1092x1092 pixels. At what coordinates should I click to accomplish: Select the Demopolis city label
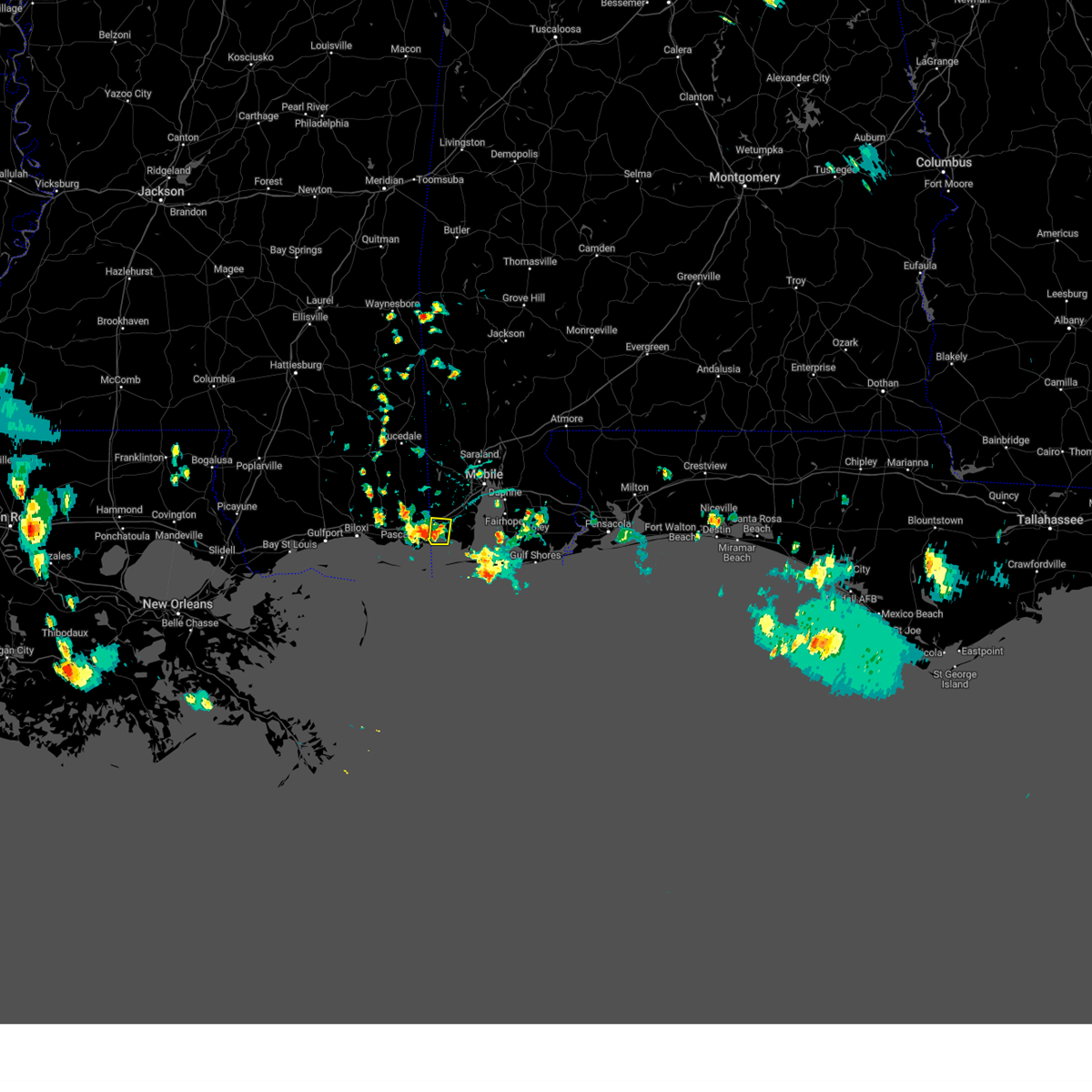pyautogui.click(x=514, y=154)
